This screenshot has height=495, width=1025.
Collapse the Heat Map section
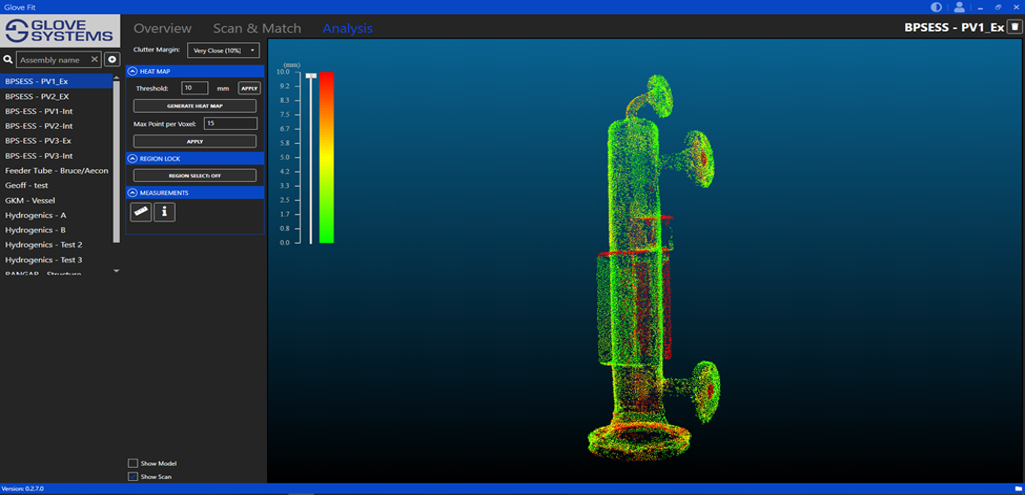(132, 71)
